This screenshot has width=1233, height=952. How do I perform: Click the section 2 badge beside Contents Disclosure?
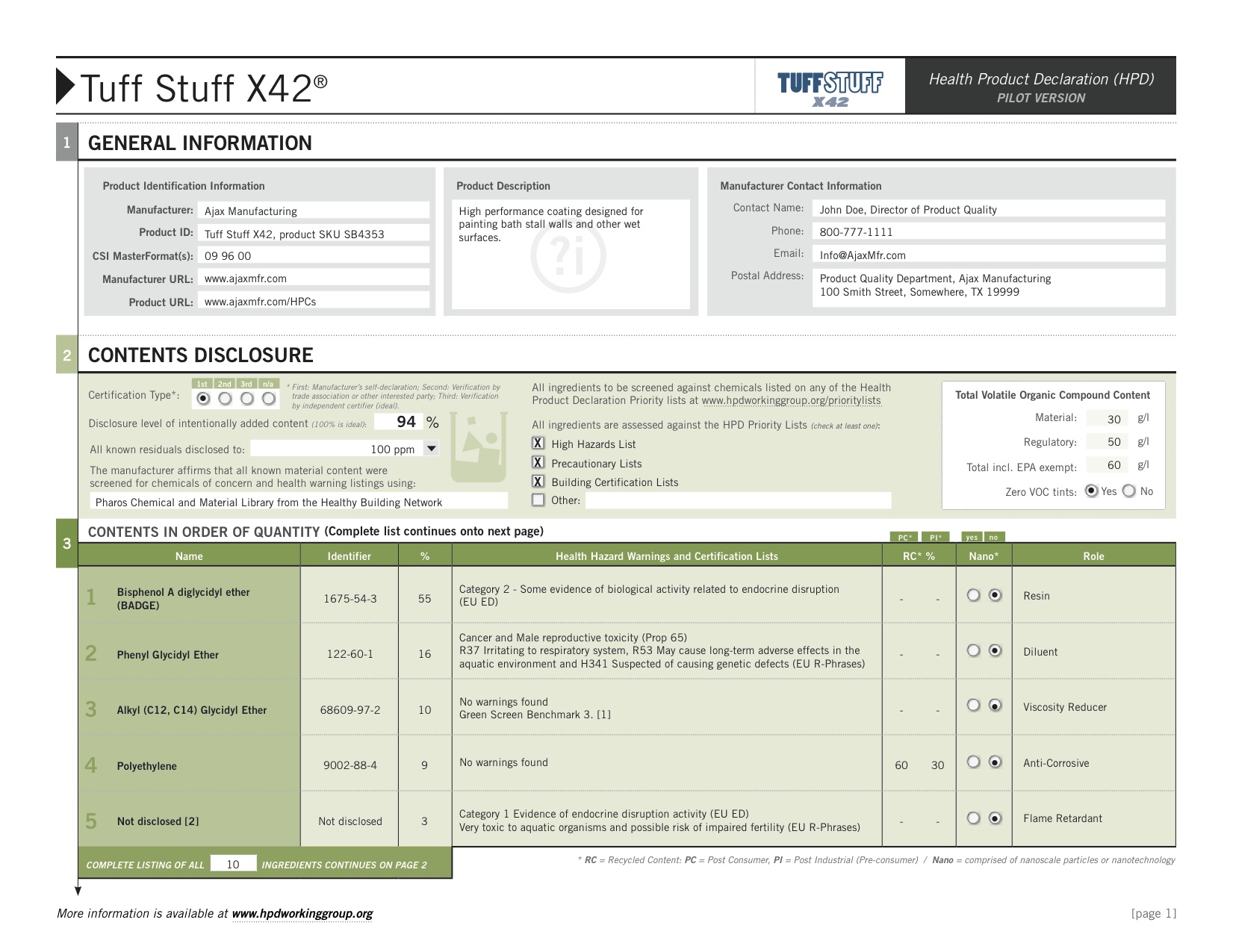68,356
